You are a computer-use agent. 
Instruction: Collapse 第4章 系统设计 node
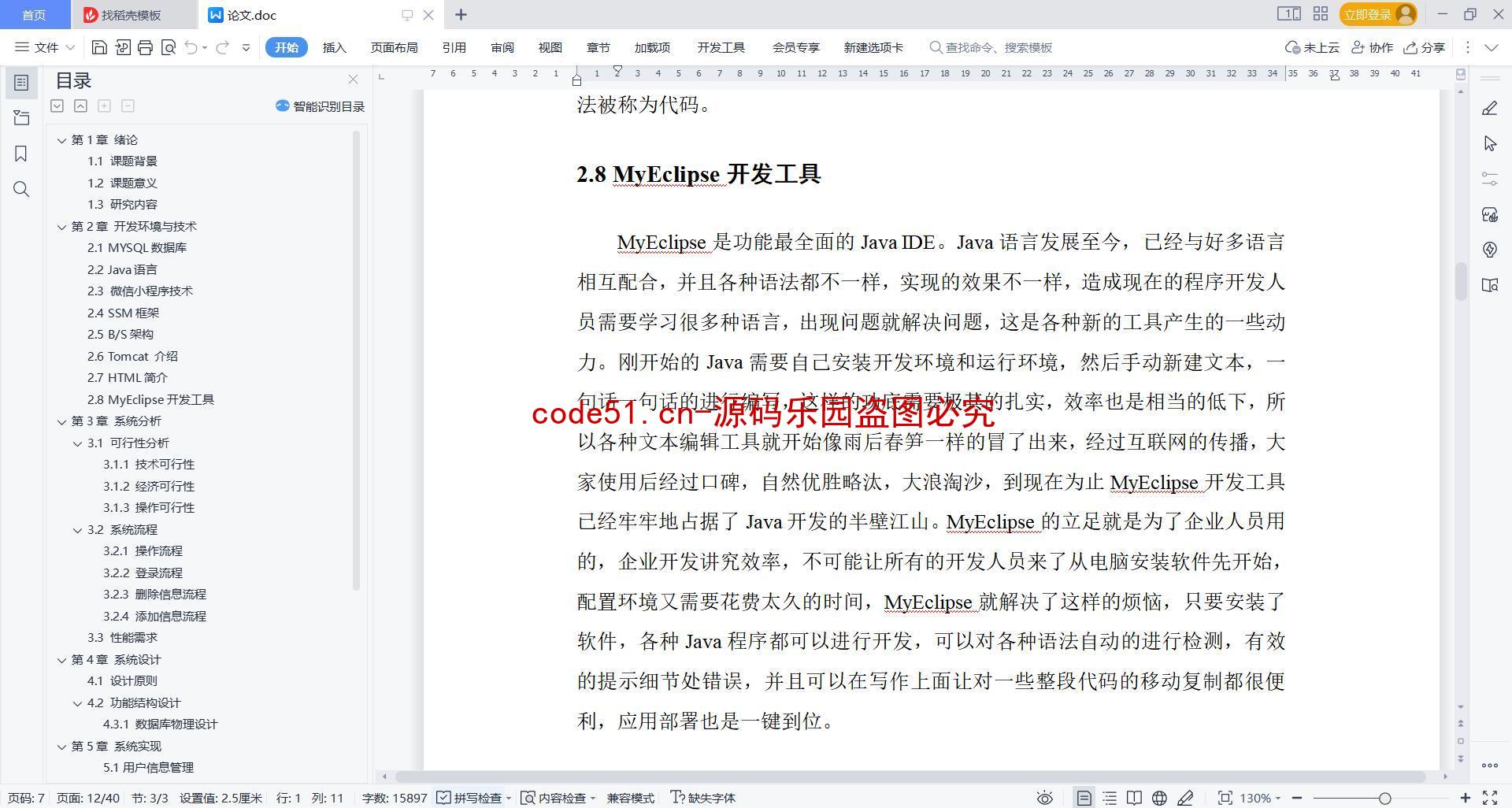click(61, 660)
